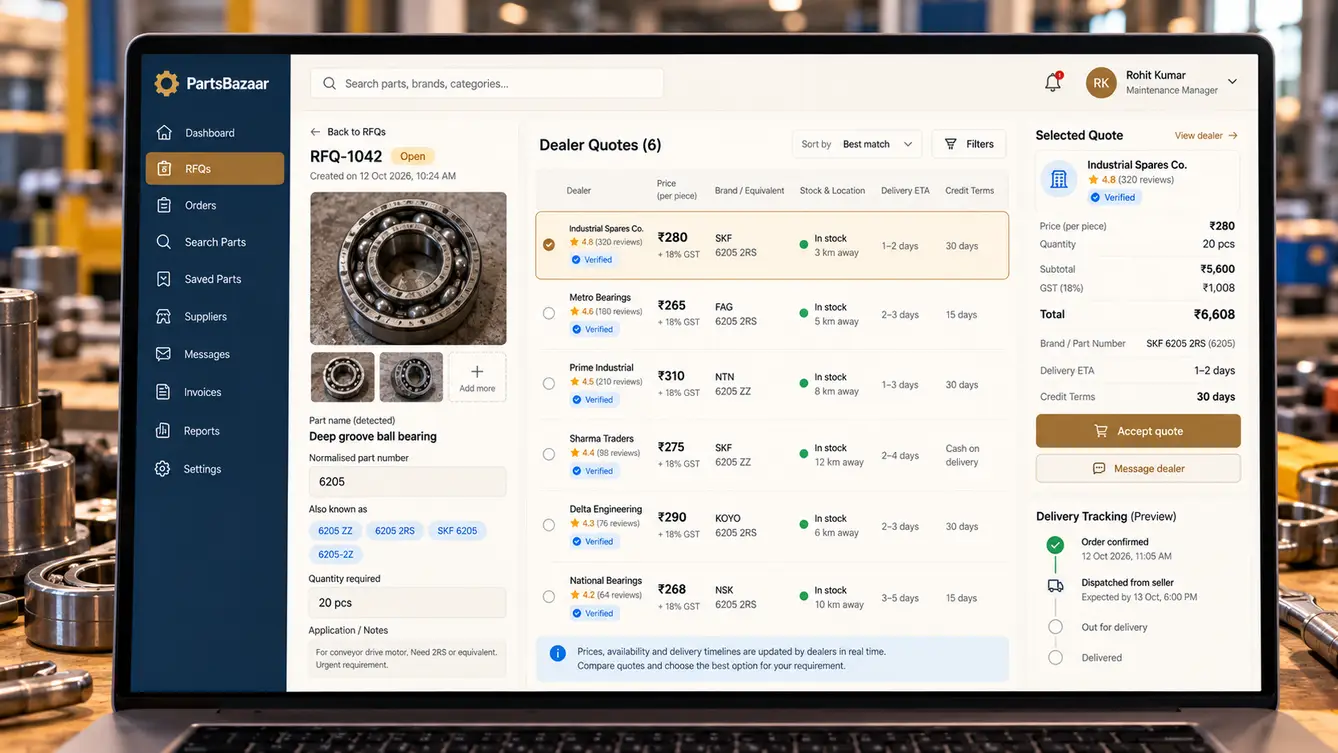Click the Reports chart icon
Image resolution: width=1338 pixels, height=753 pixels.
click(x=164, y=431)
